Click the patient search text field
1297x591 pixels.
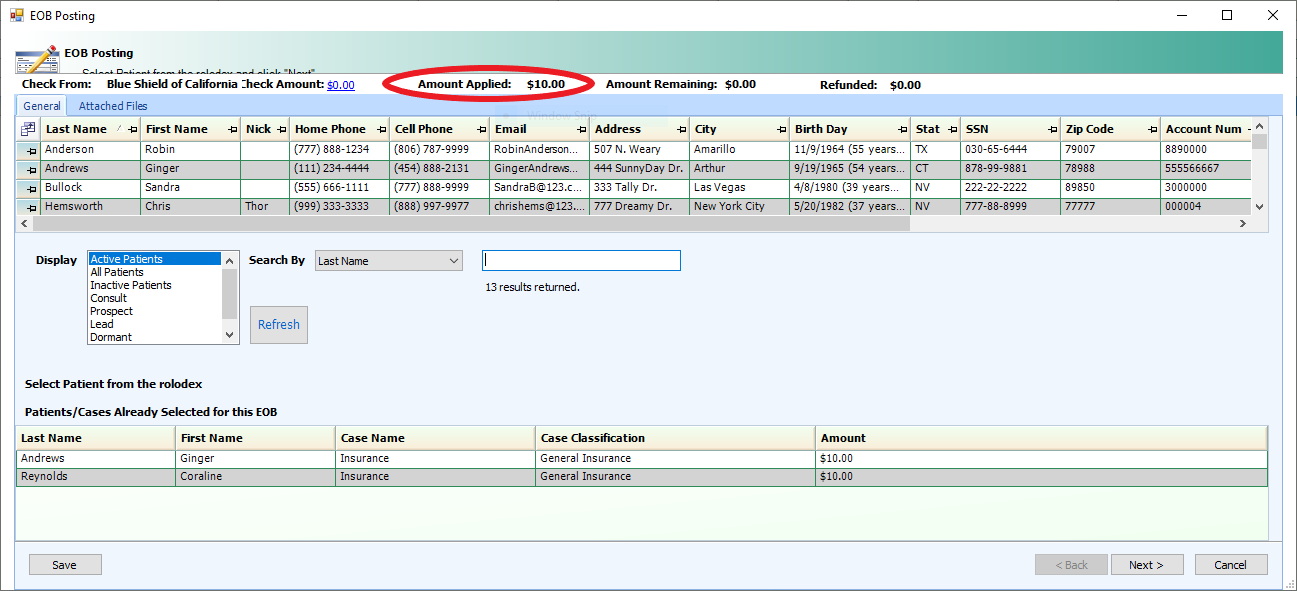point(581,260)
